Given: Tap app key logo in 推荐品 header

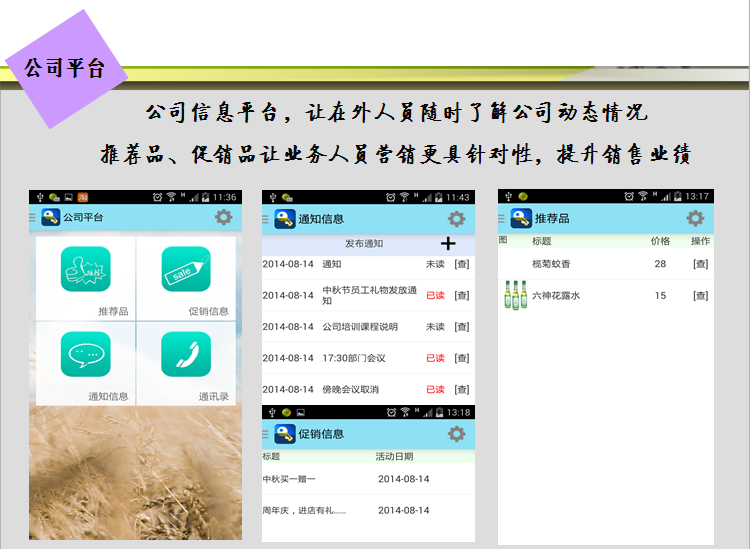Looking at the screenshot, I should click(521, 218).
